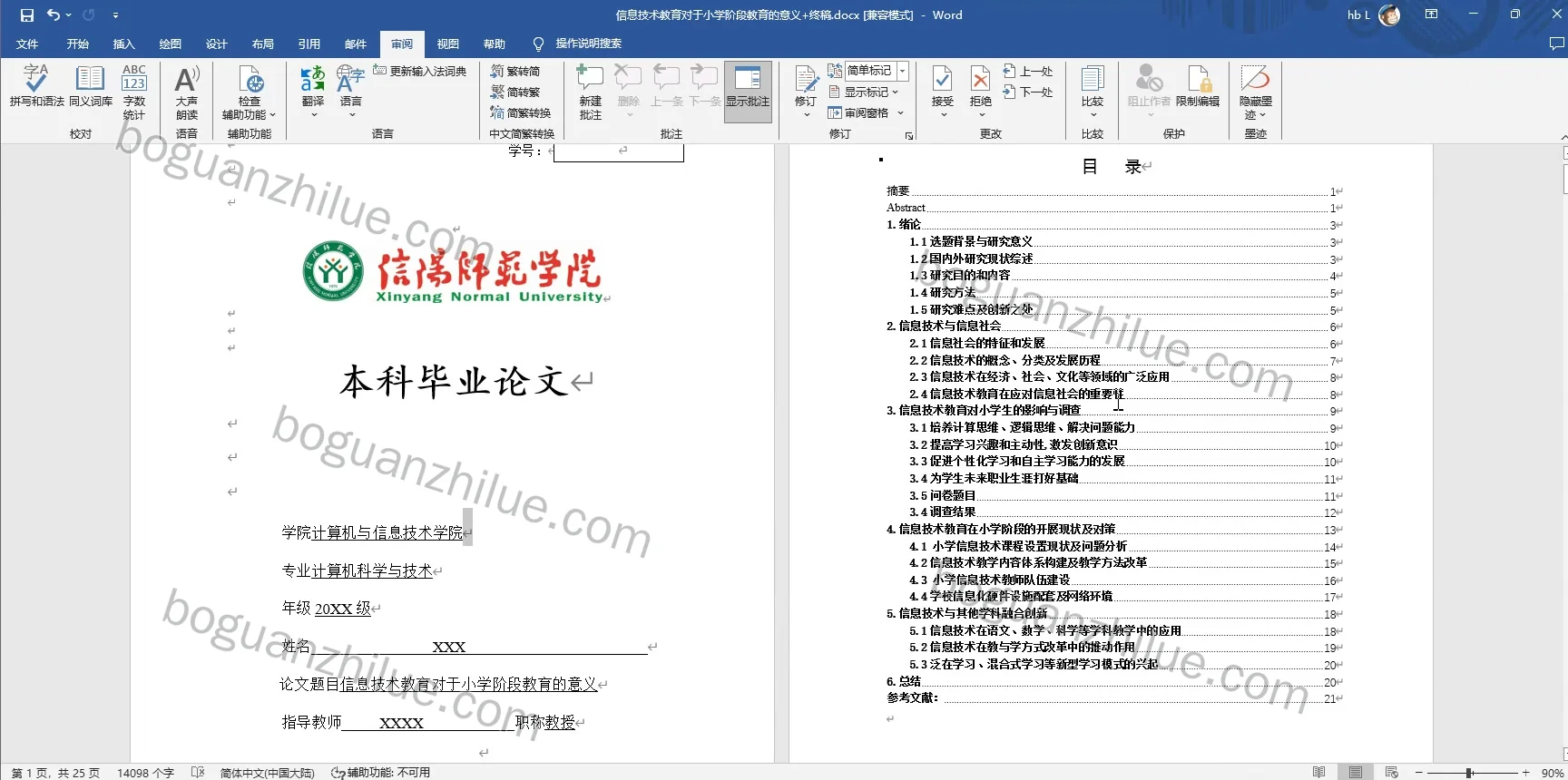The height and width of the screenshot is (780, 1568).
Task: Open the 翻译 translate tool
Action: (313, 92)
